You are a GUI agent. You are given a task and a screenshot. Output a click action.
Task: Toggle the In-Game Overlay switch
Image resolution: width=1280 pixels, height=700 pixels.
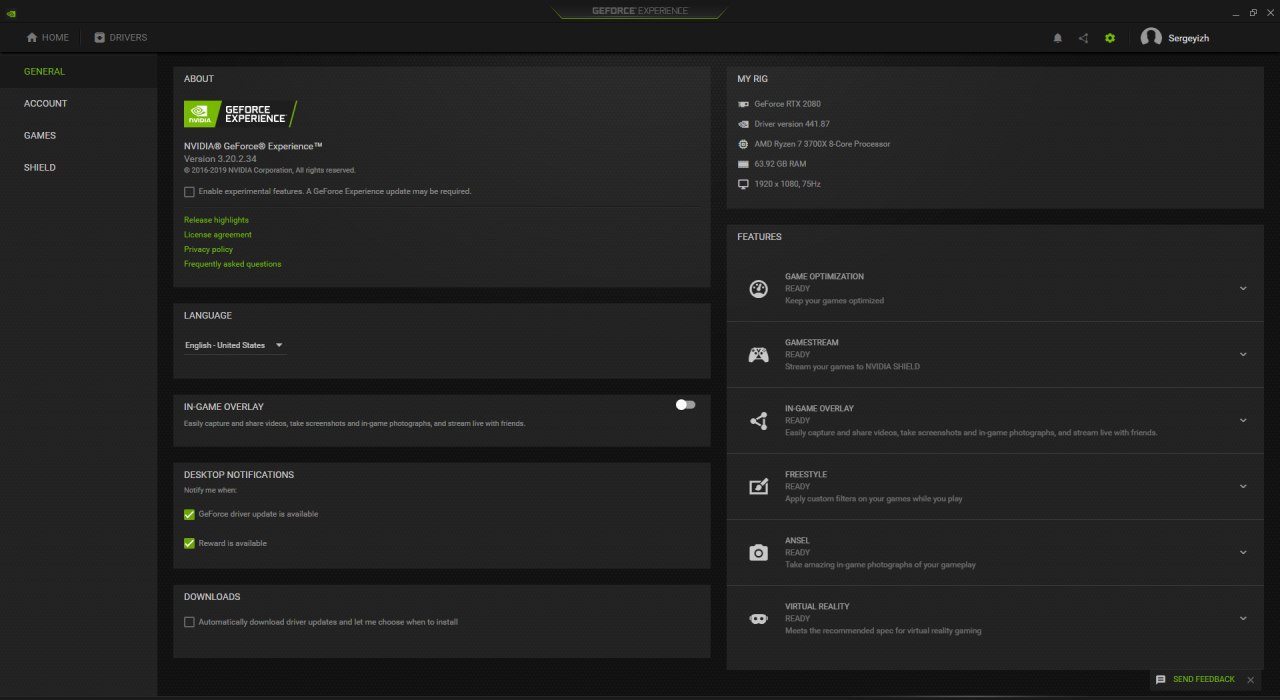tap(685, 405)
